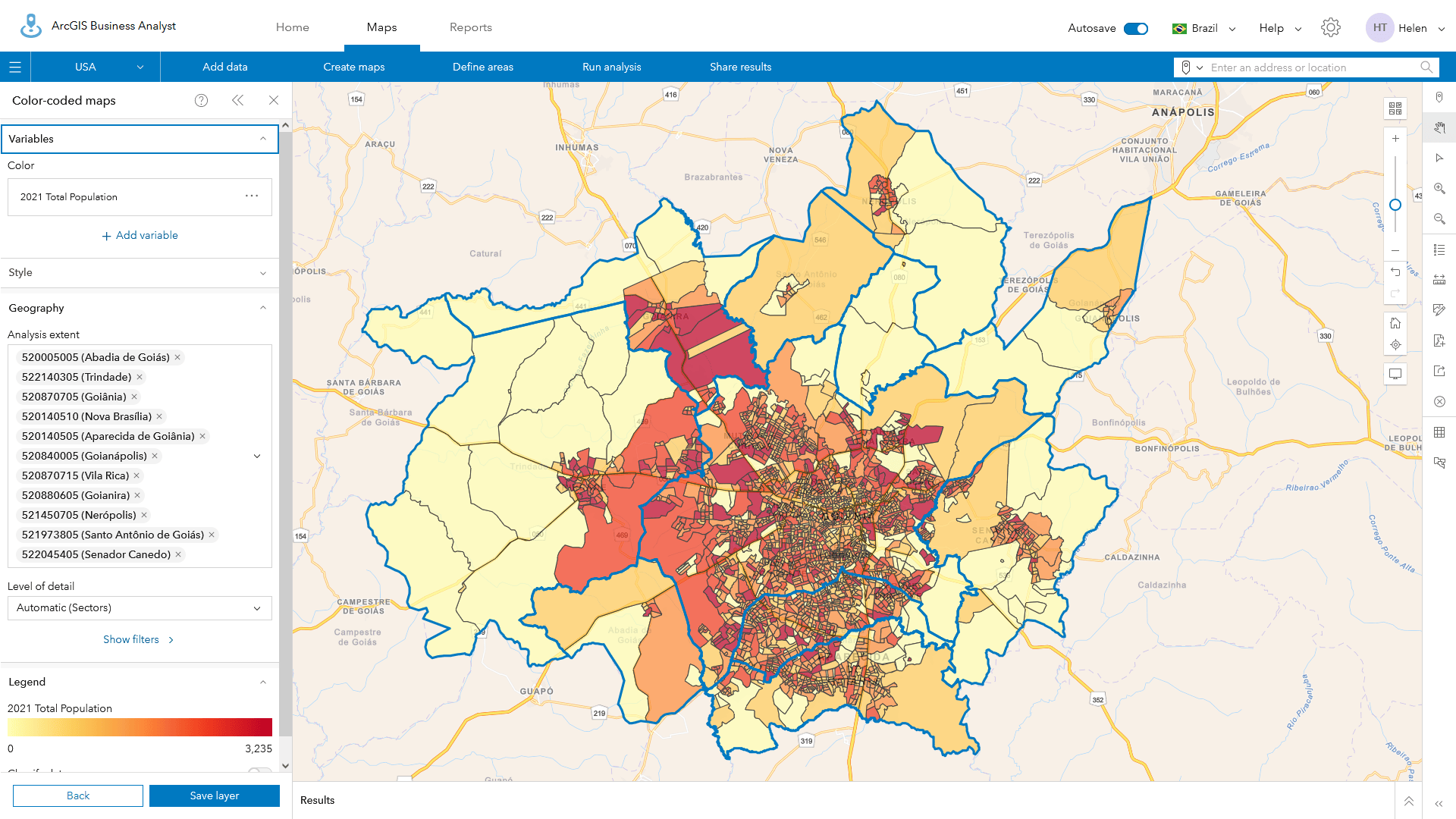The image size is (1456, 819).
Task: Toggle the Autosave switch off
Action: tap(1135, 27)
